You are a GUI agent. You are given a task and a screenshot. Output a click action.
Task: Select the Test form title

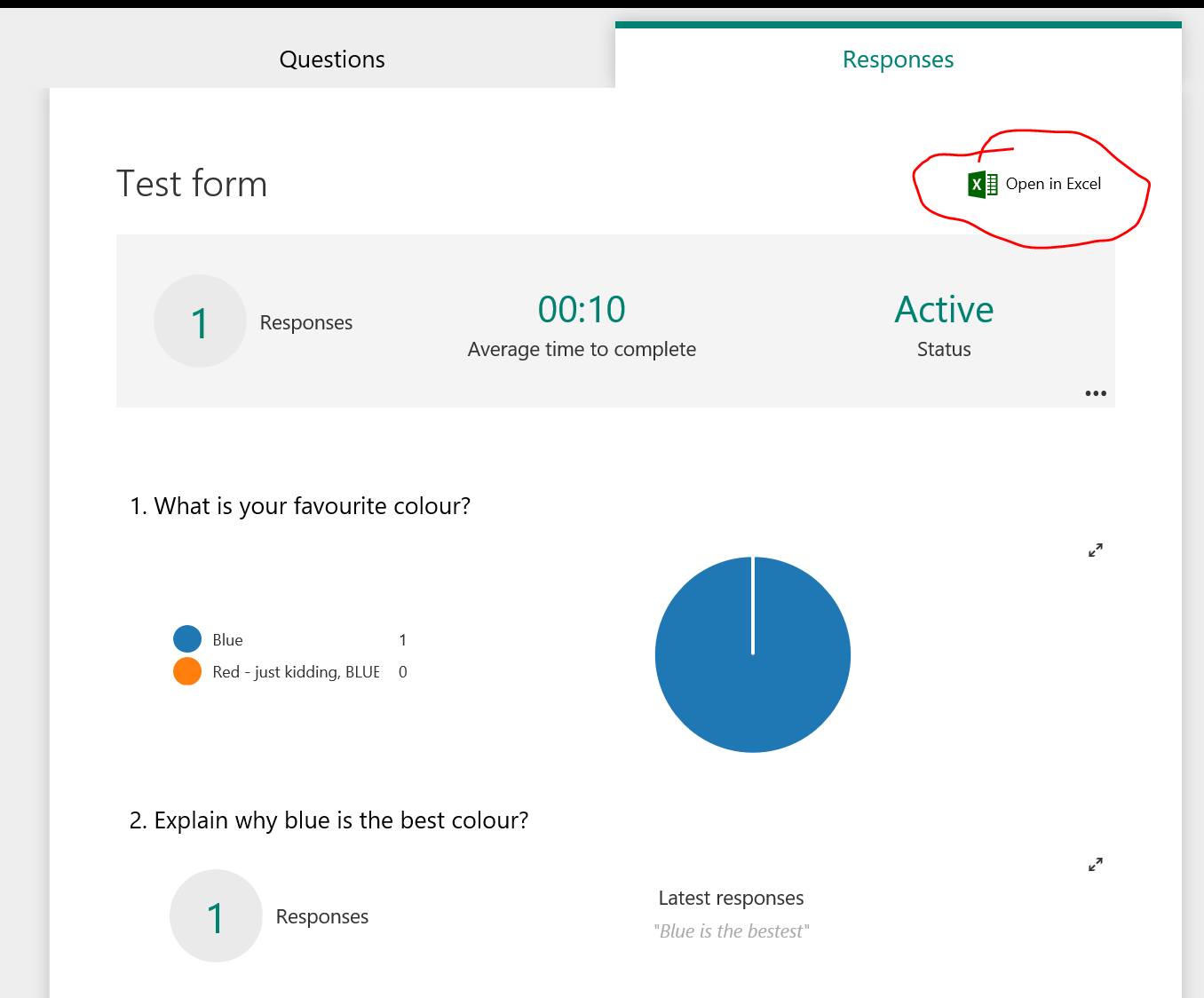pos(192,184)
